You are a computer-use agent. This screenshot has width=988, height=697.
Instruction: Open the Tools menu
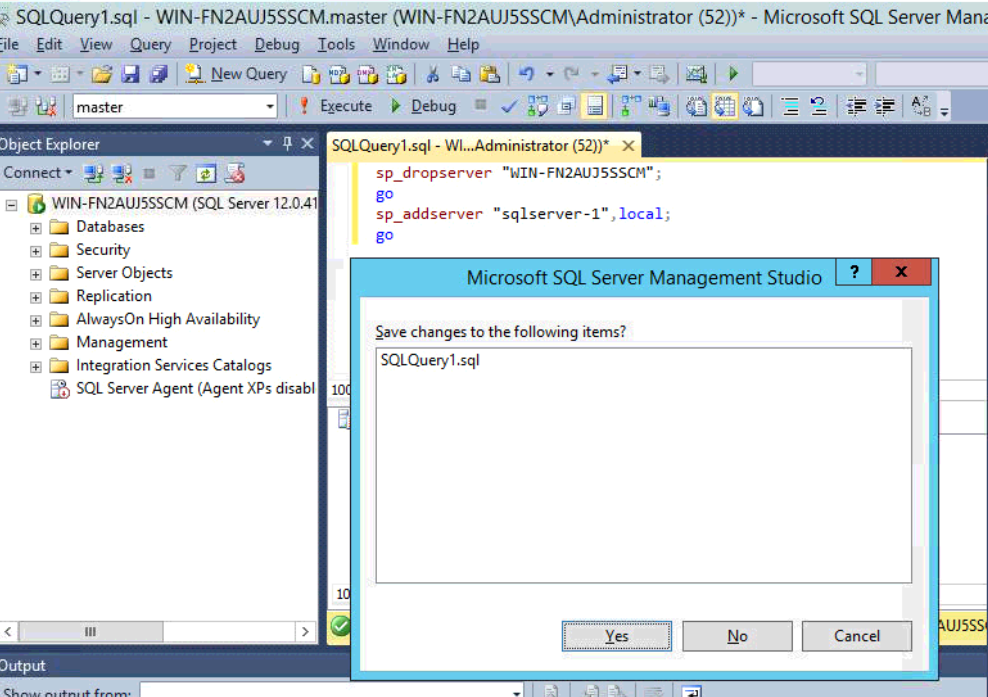point(336,45)
